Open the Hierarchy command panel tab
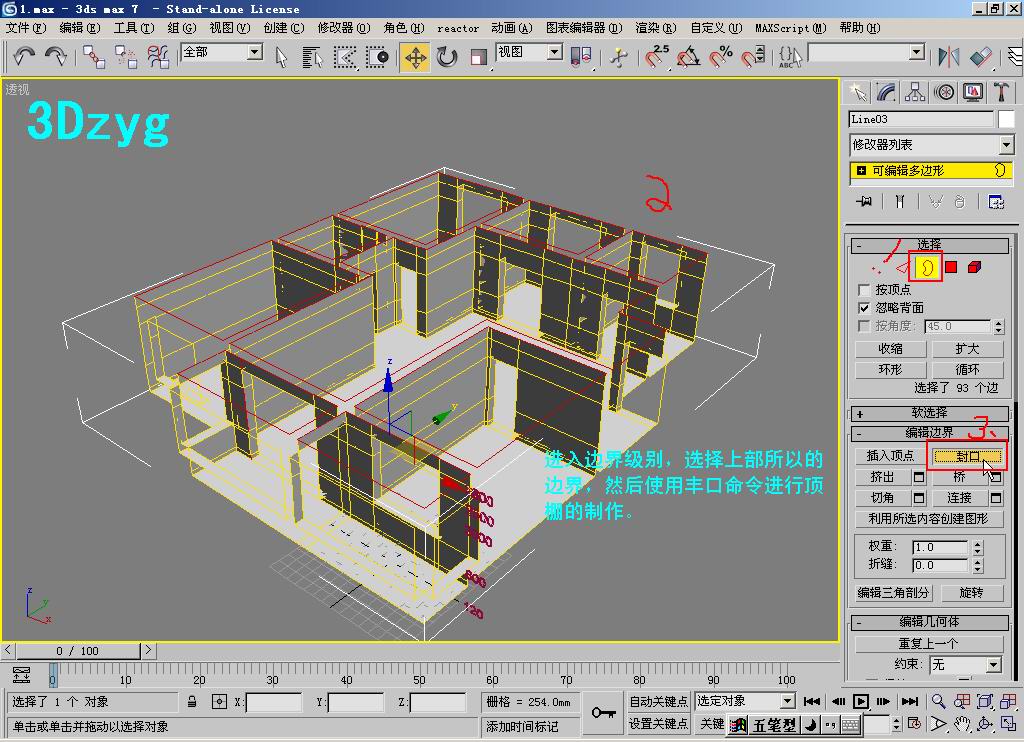The width and height of the screenshot is (1024, 742). 915,92
